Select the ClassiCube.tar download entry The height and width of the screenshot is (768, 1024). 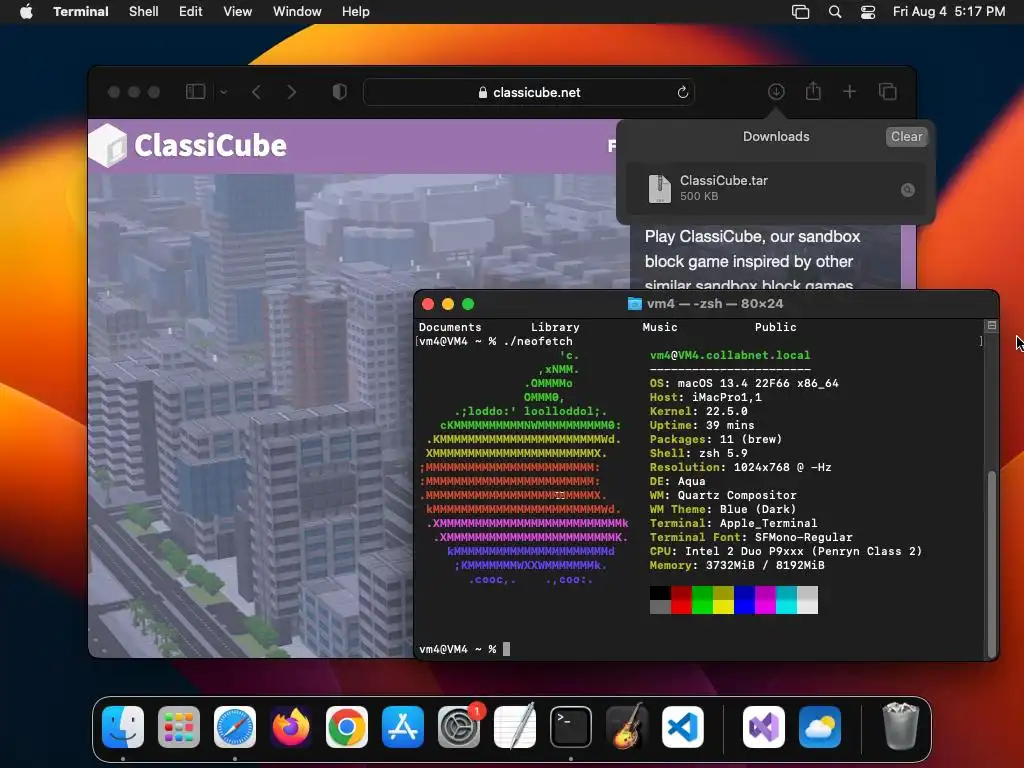click(x=775, y=188)
